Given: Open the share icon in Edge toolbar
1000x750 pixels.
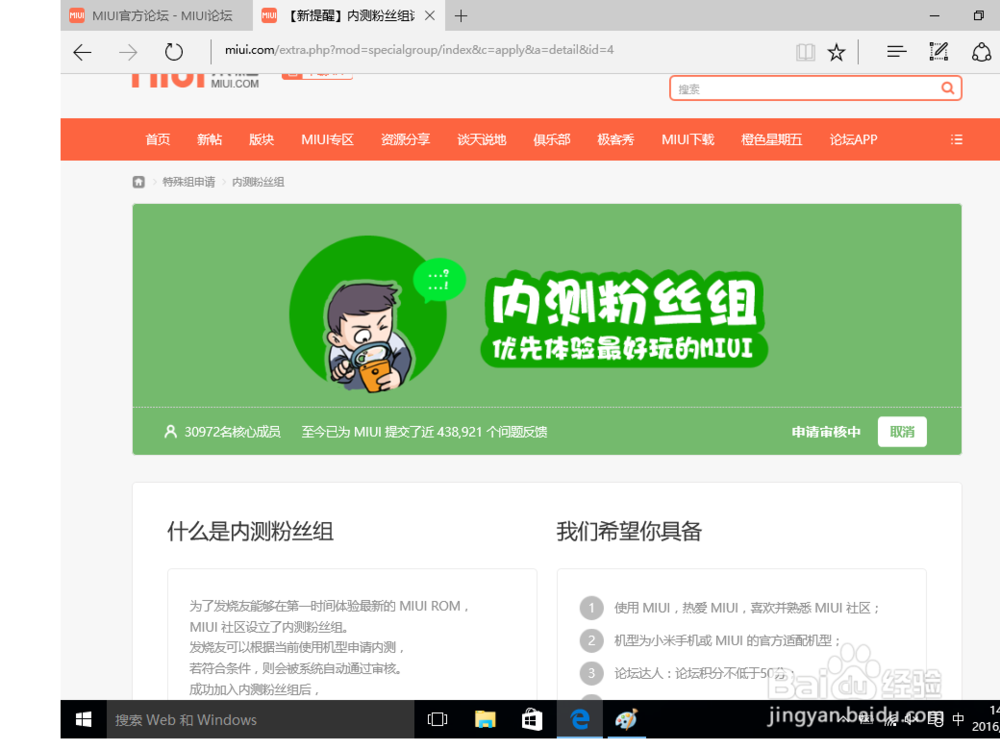Looking at the screenshot, I should (x=982, y=52).
